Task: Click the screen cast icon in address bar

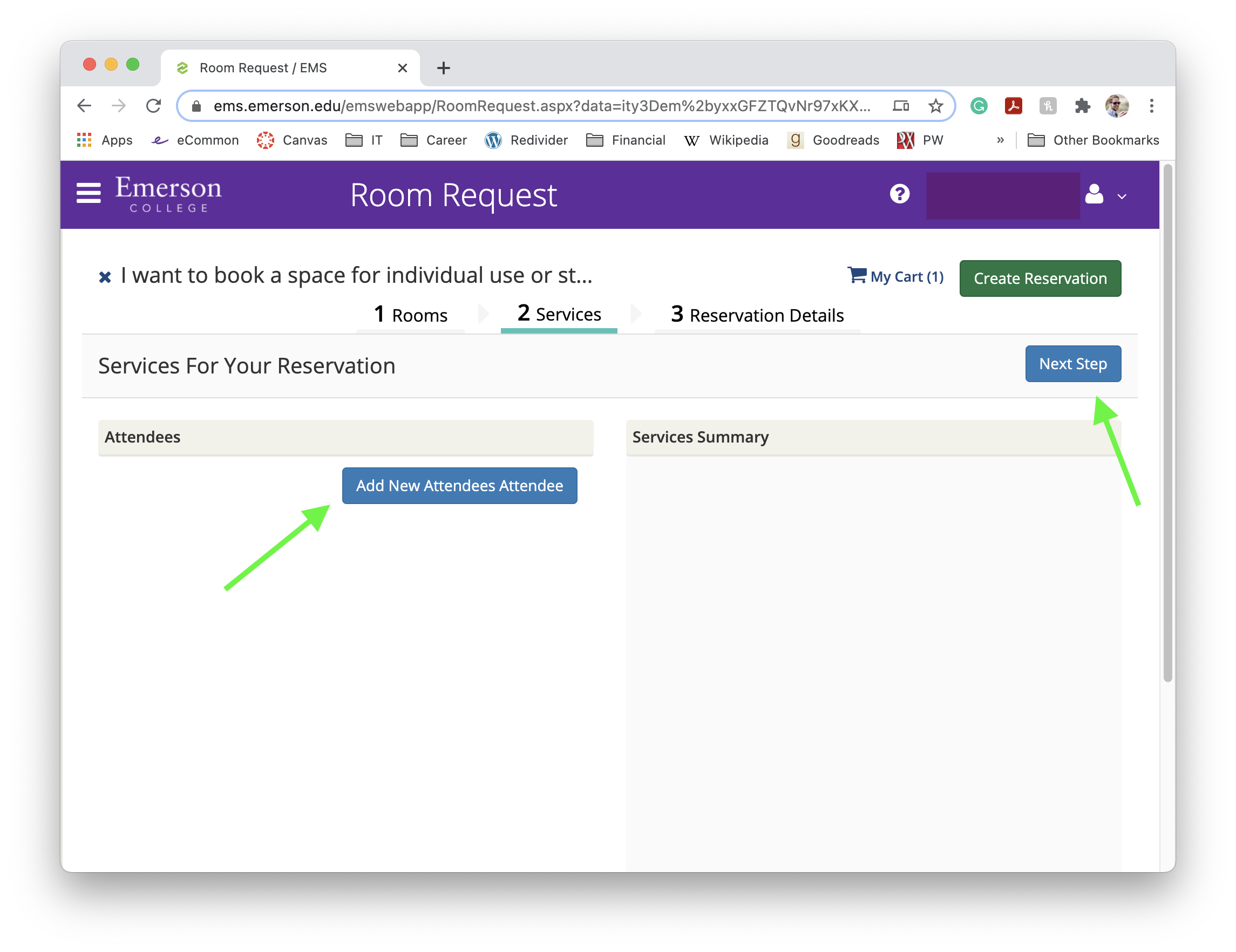Action: [900, 106]
